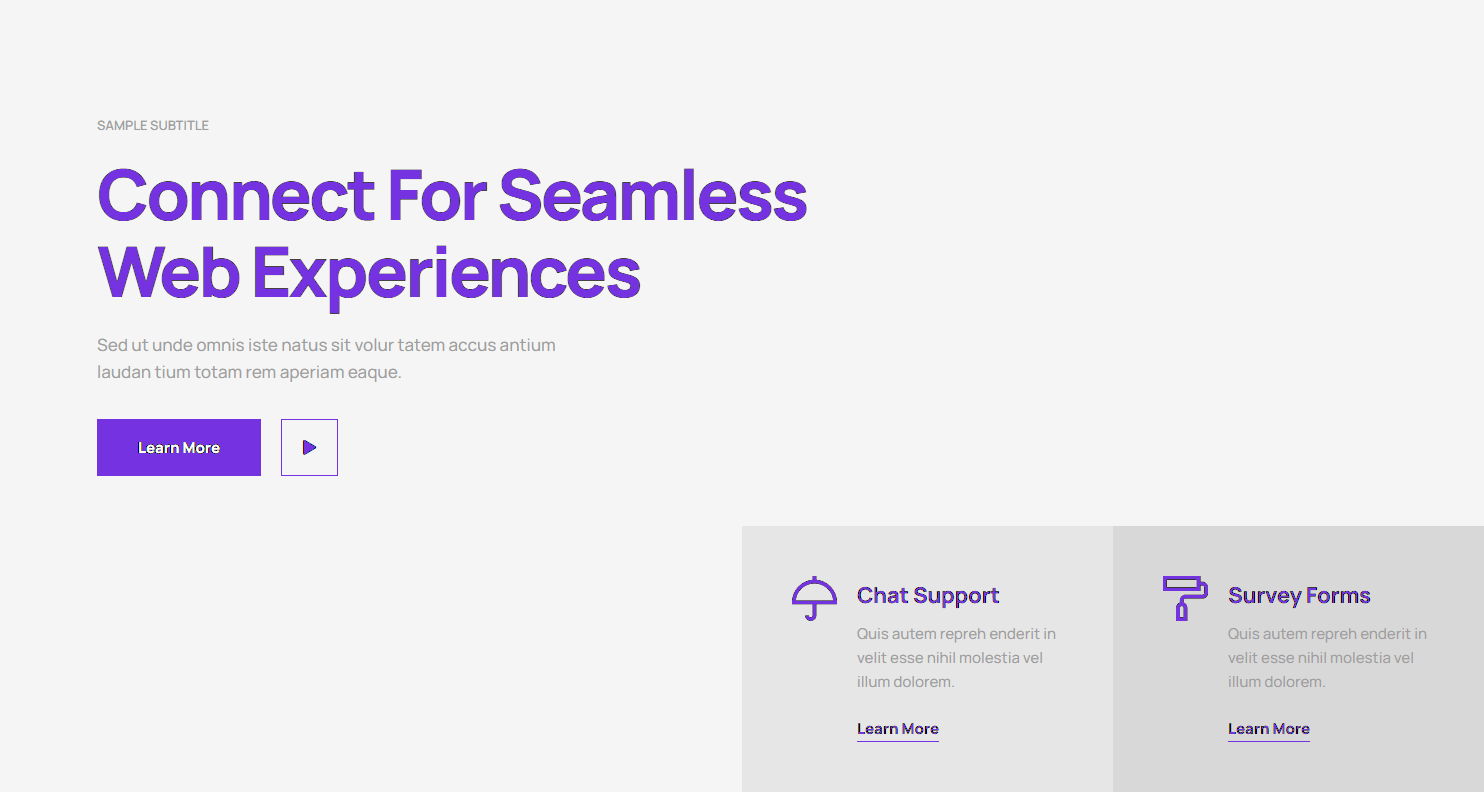Click the text line "laudan tium totam rem"
This screenshot has width=1484, height=792.
point(249,373)
